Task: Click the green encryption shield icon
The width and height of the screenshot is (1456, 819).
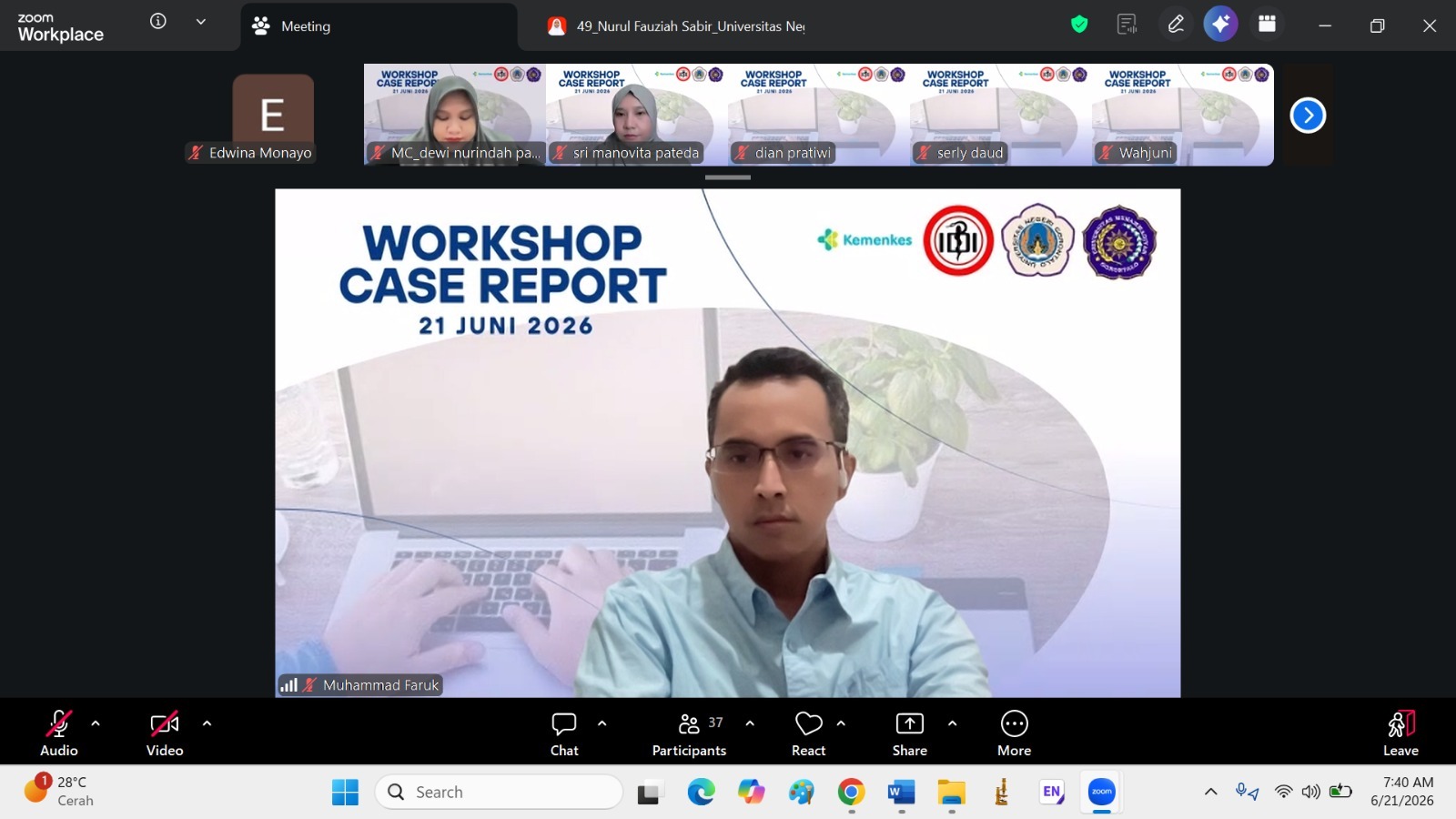Action: click(1079, 25)
